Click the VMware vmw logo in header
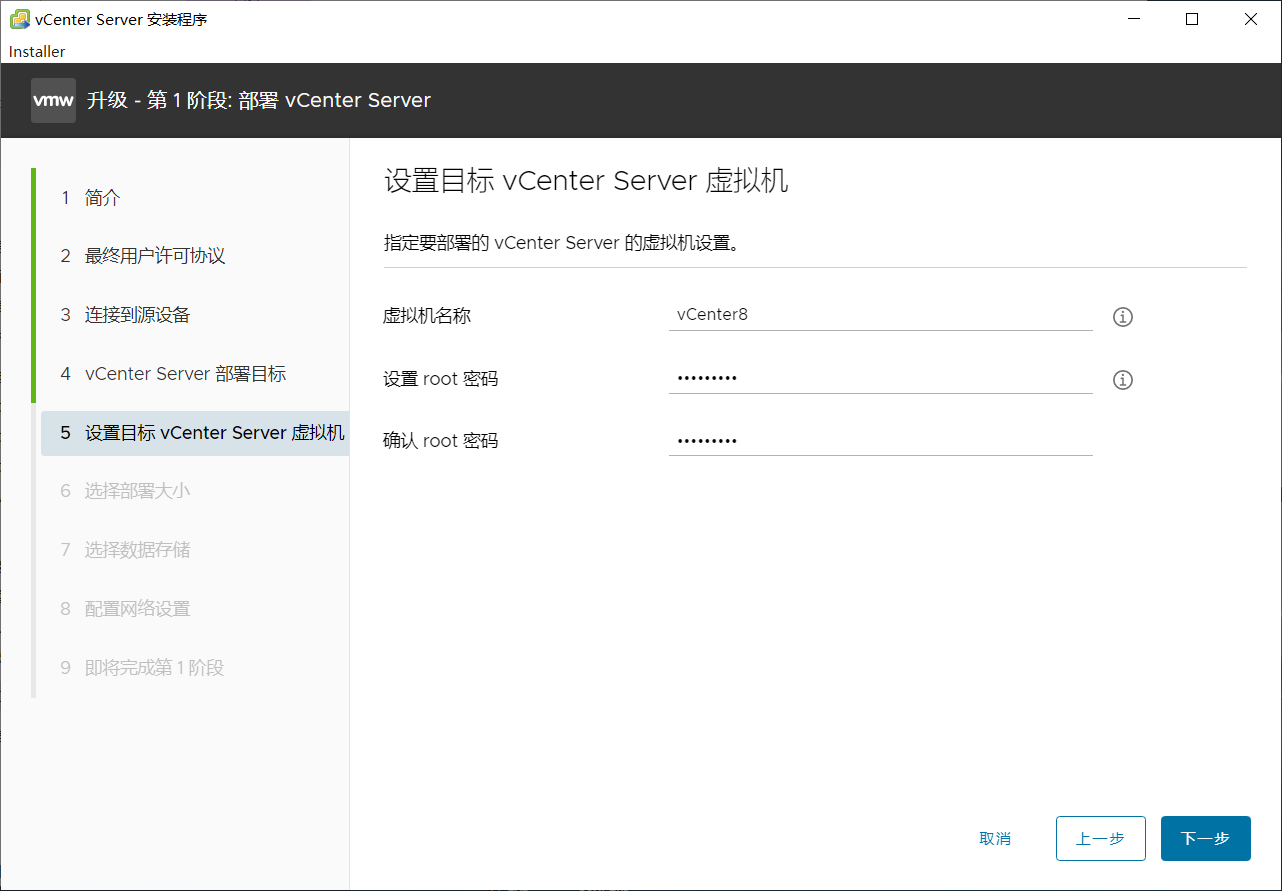This screenshot has height=891, width=1282. pyautogui.click(x=53, y=100)
